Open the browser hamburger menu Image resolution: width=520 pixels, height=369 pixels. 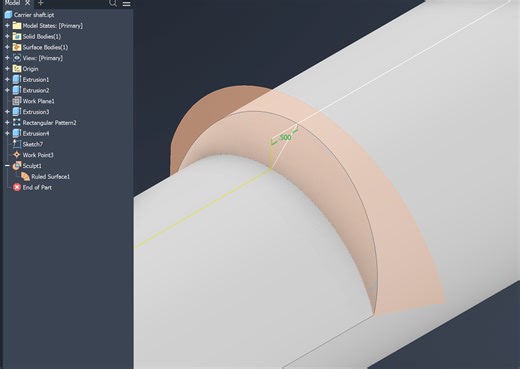(126, 4)
